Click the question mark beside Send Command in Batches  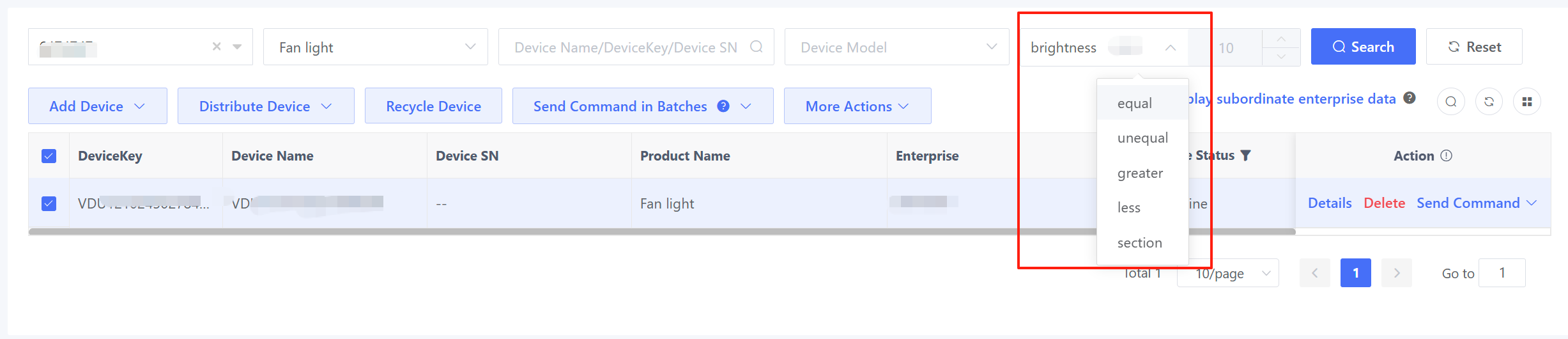pos(723,106)
